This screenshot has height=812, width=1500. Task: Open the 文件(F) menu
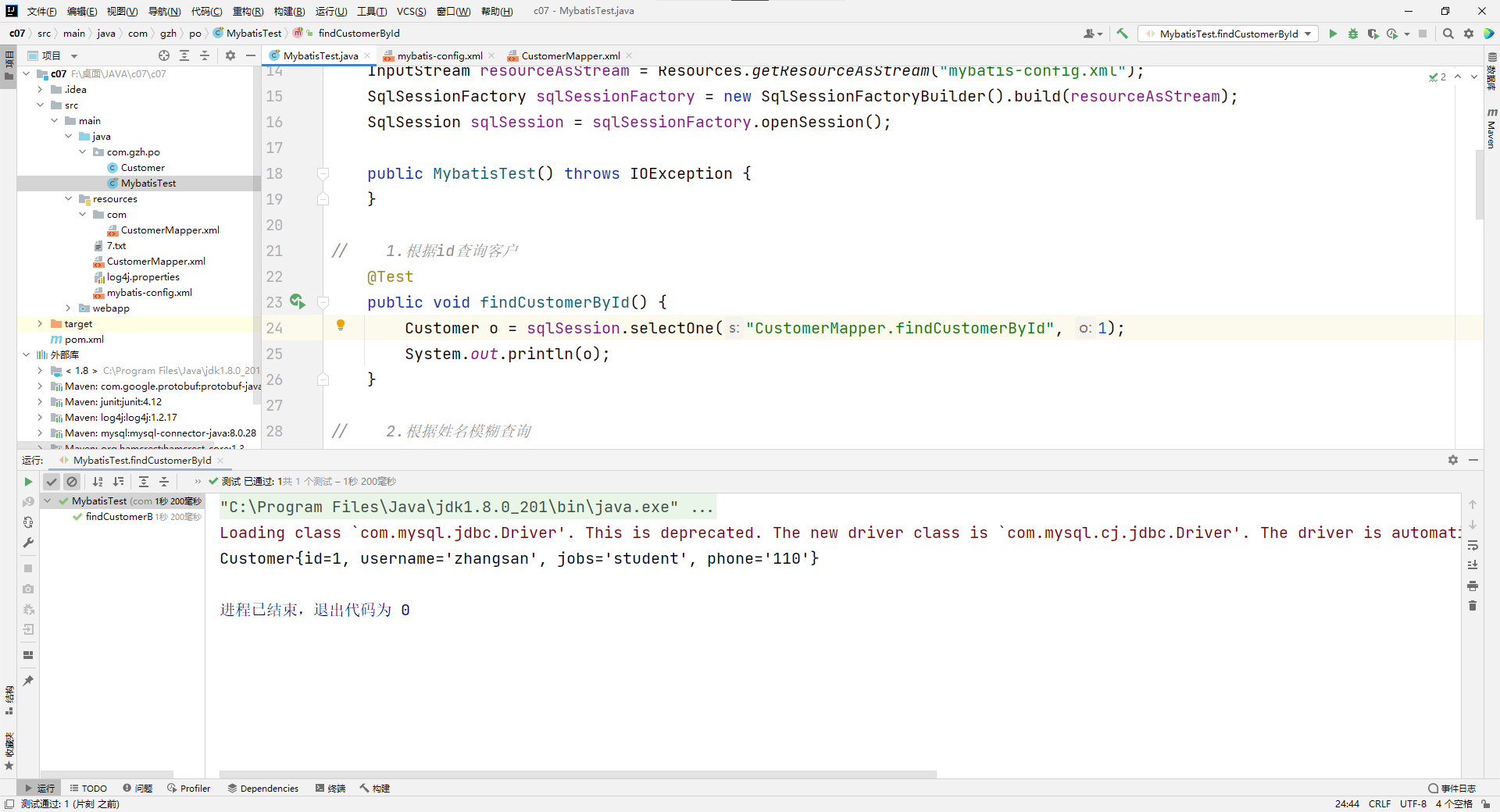[x=41, y=11]
